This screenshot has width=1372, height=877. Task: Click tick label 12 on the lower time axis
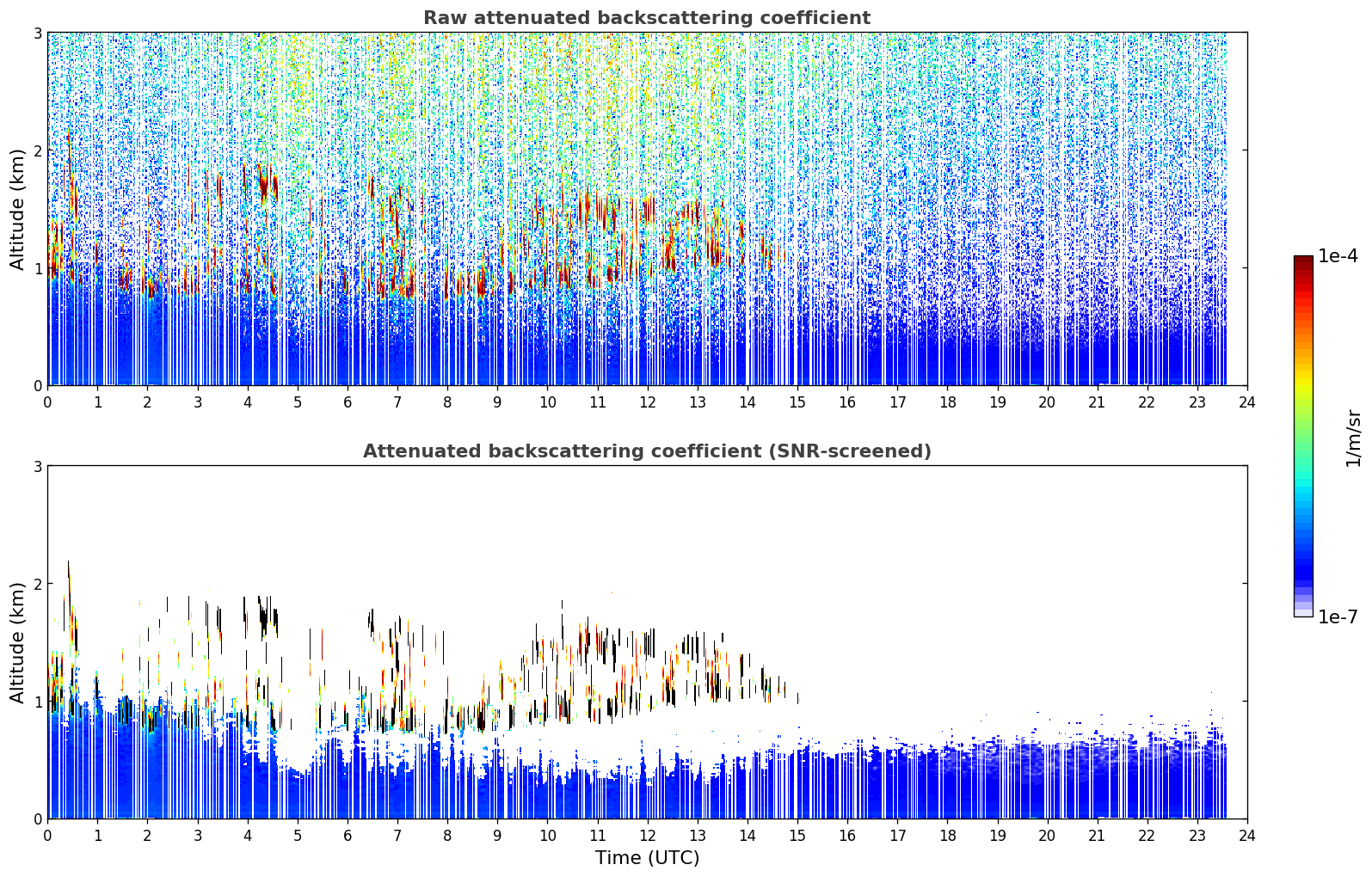pos(647,836)
